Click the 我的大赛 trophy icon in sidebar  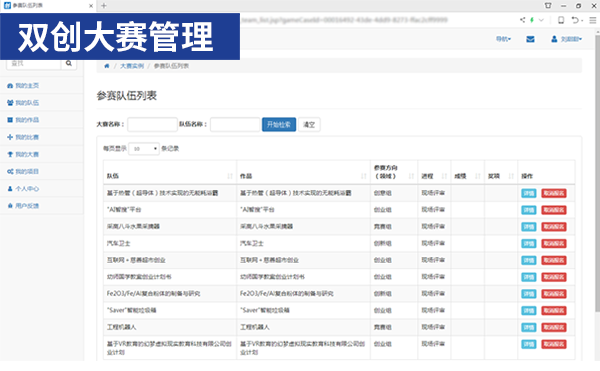(10, 154)
